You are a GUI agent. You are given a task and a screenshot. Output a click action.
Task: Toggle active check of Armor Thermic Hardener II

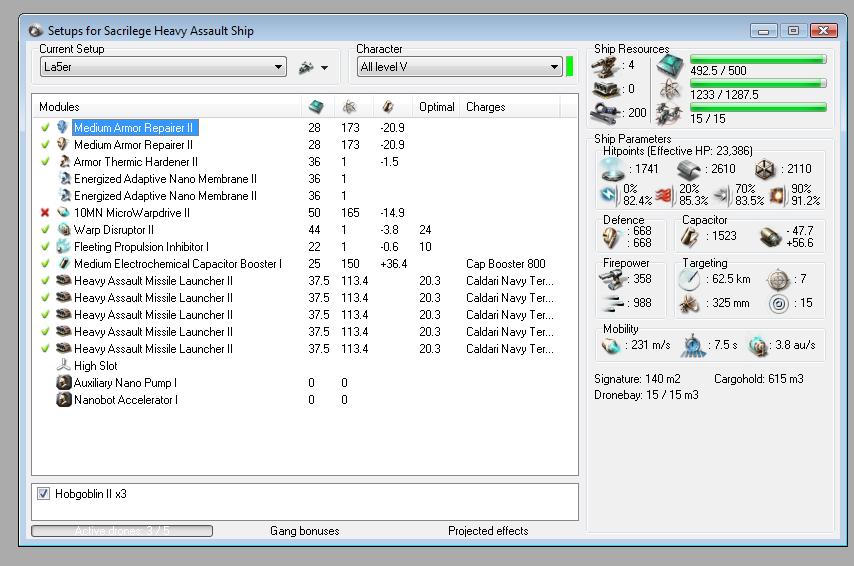pos(45,161)
